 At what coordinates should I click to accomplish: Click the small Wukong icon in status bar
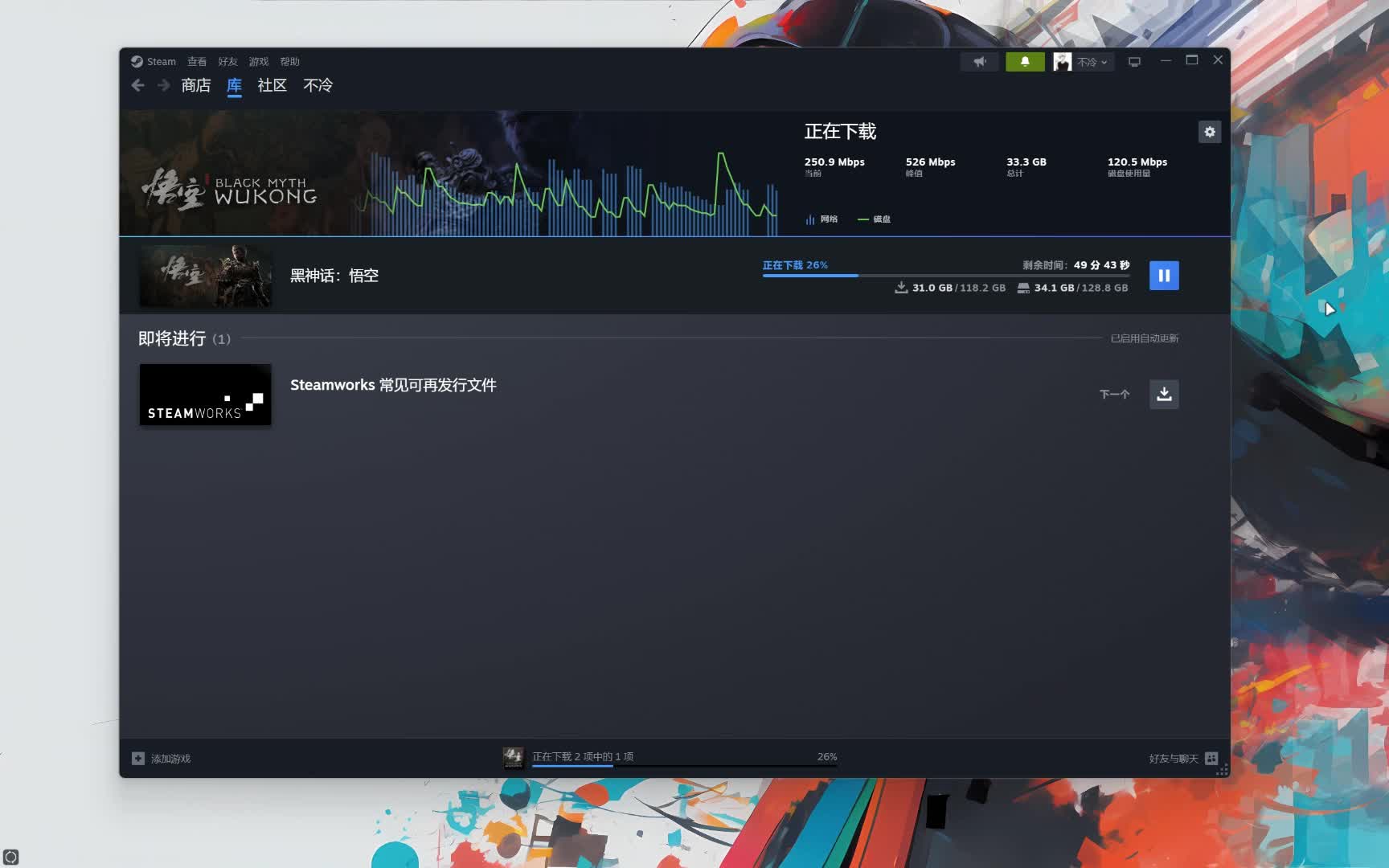513,757
